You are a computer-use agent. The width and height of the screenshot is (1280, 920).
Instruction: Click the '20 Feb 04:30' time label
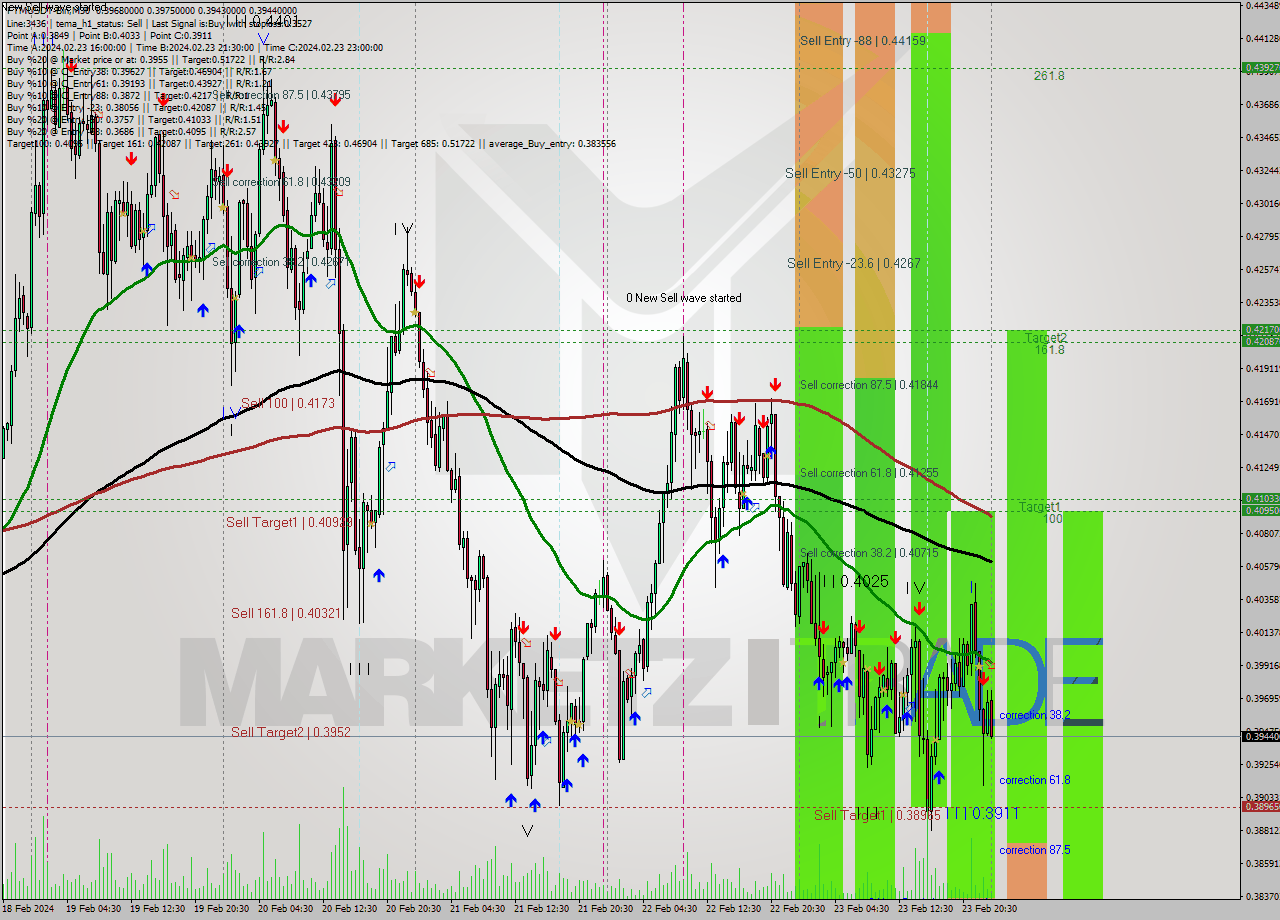pos(286,909)
